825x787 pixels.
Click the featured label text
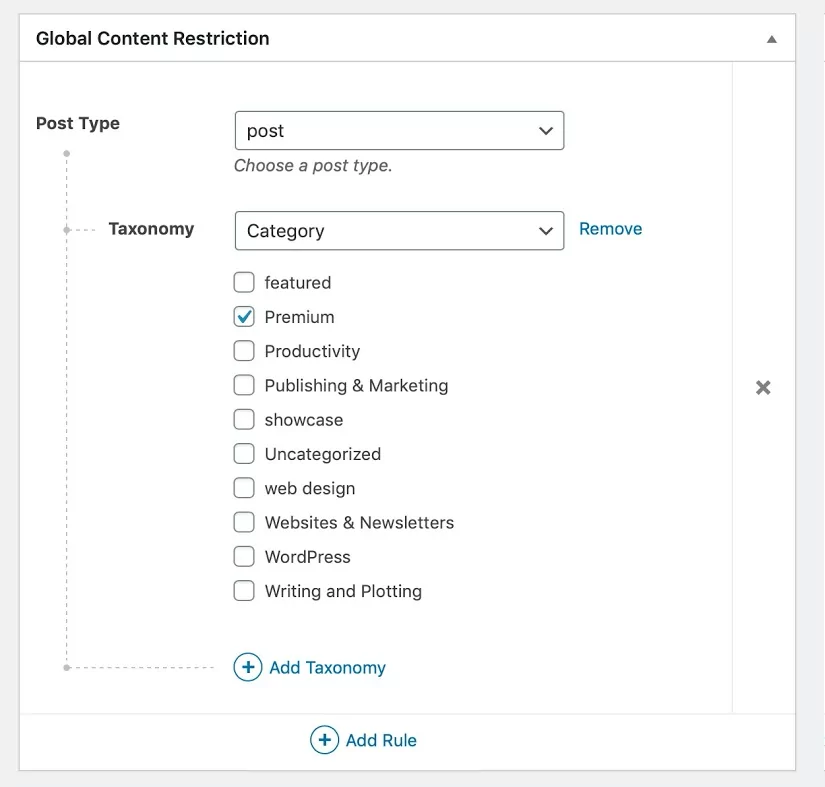click(298, 283)
